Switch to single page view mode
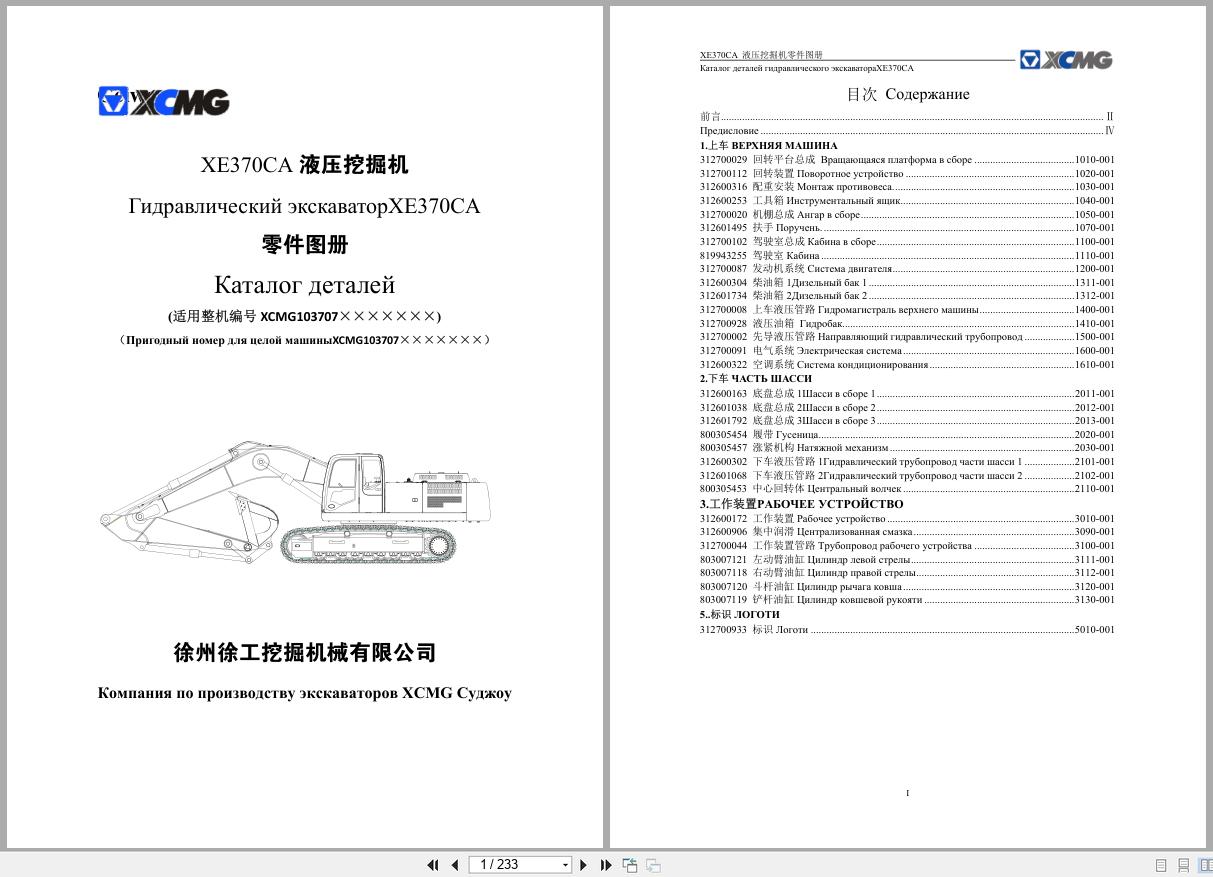The image size is (1213, 877). (1161, 864)
